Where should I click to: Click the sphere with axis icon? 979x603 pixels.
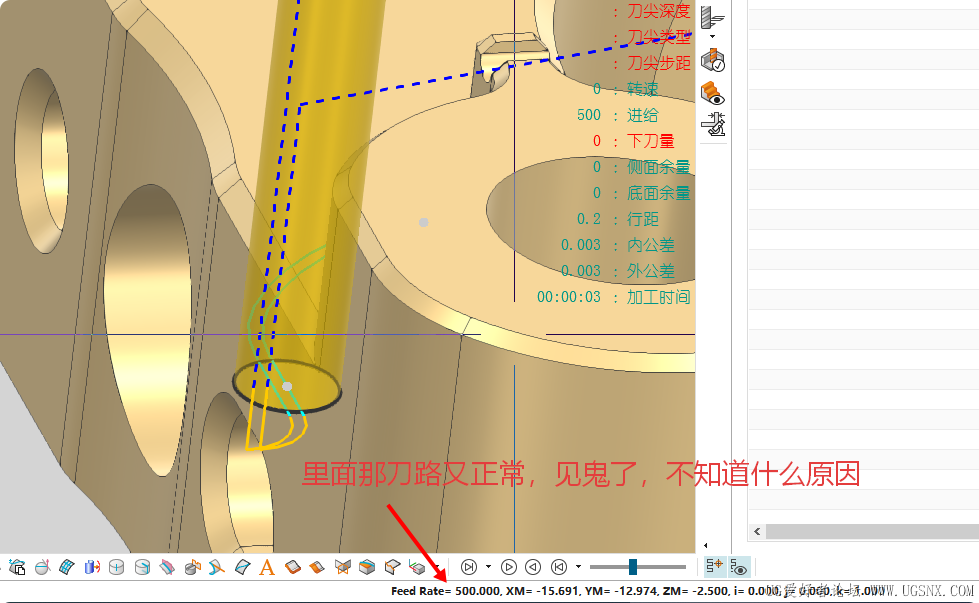[42, 567]
